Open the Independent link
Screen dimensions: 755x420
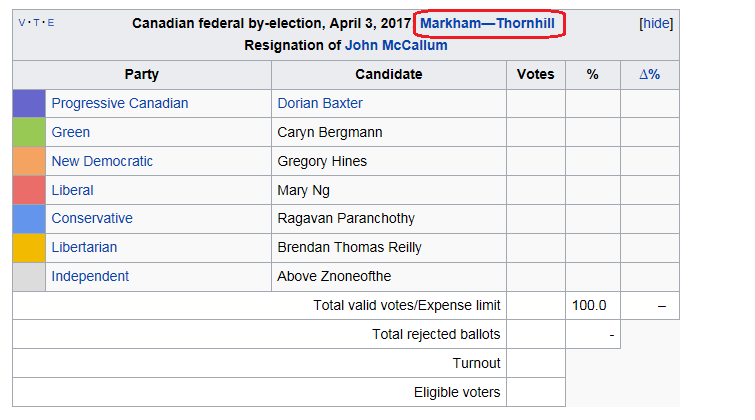point(90,276)
